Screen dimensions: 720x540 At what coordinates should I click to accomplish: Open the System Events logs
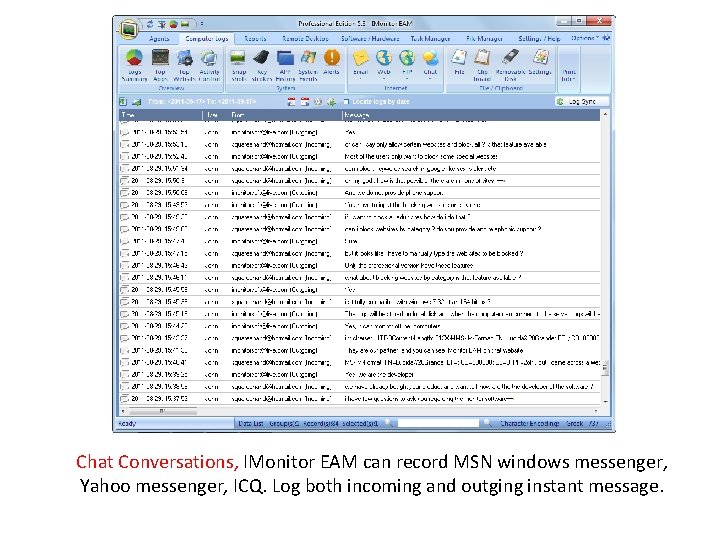308,65
